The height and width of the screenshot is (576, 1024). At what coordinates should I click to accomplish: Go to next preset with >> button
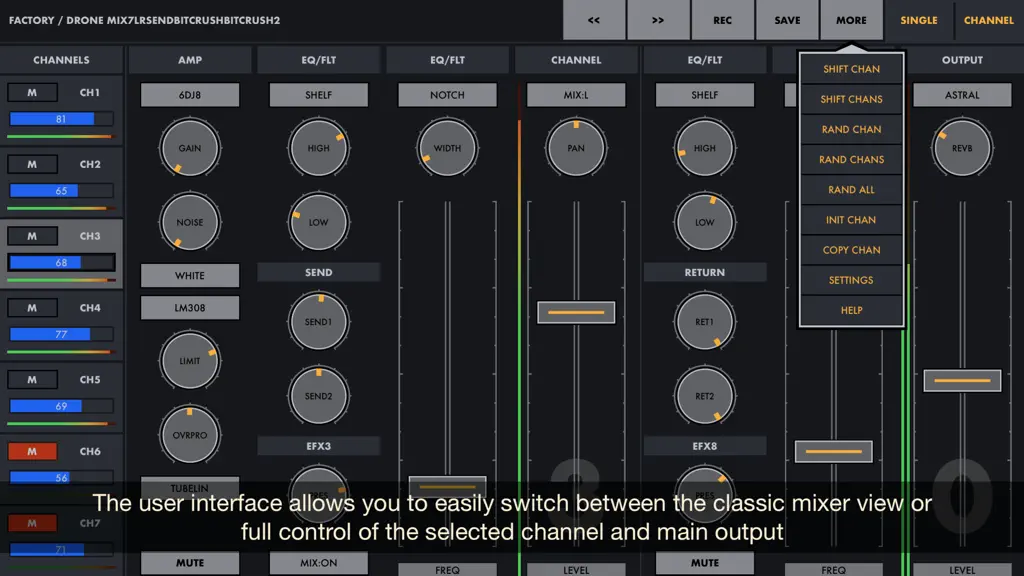(658, 20)
